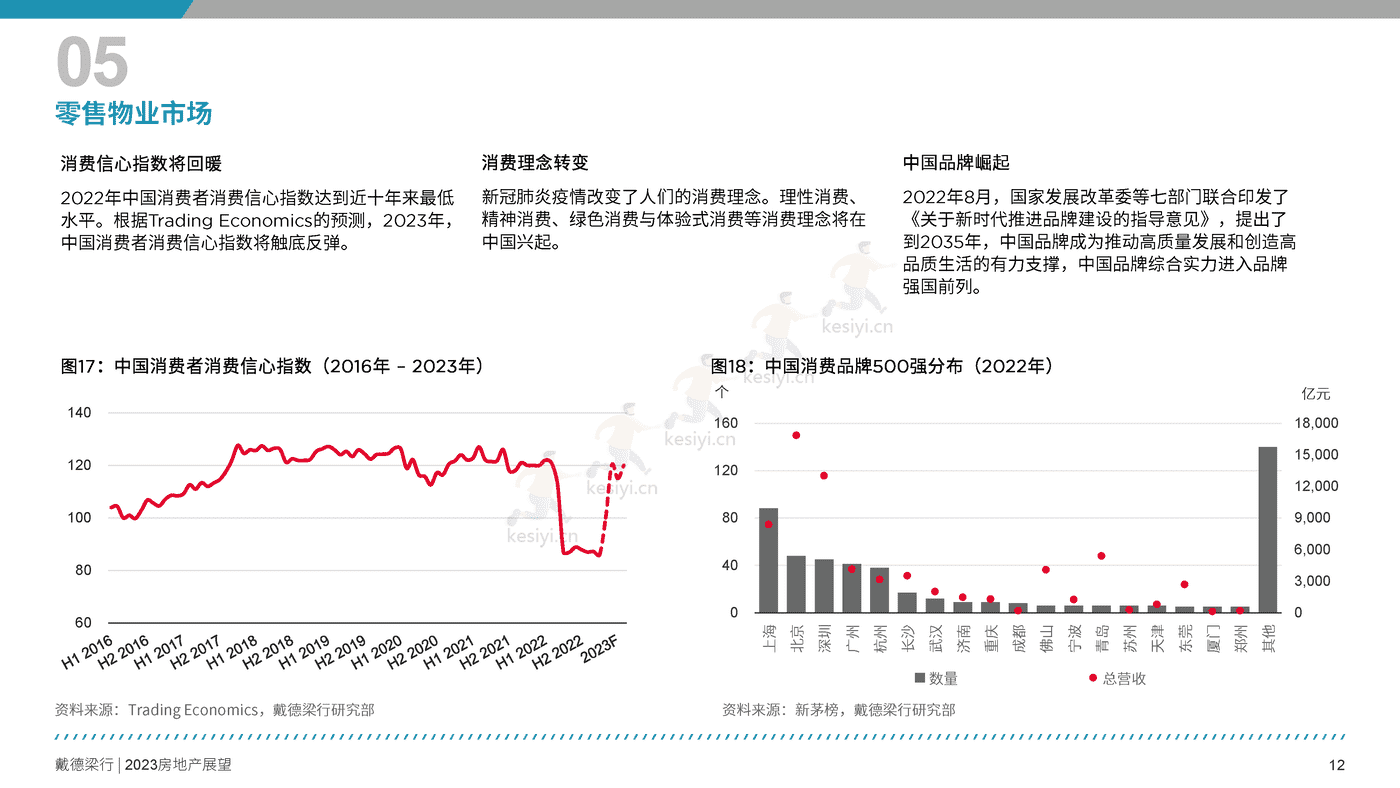
Task: Click the subheading 消费信心指数将回暖
Action: click(141, 162)
